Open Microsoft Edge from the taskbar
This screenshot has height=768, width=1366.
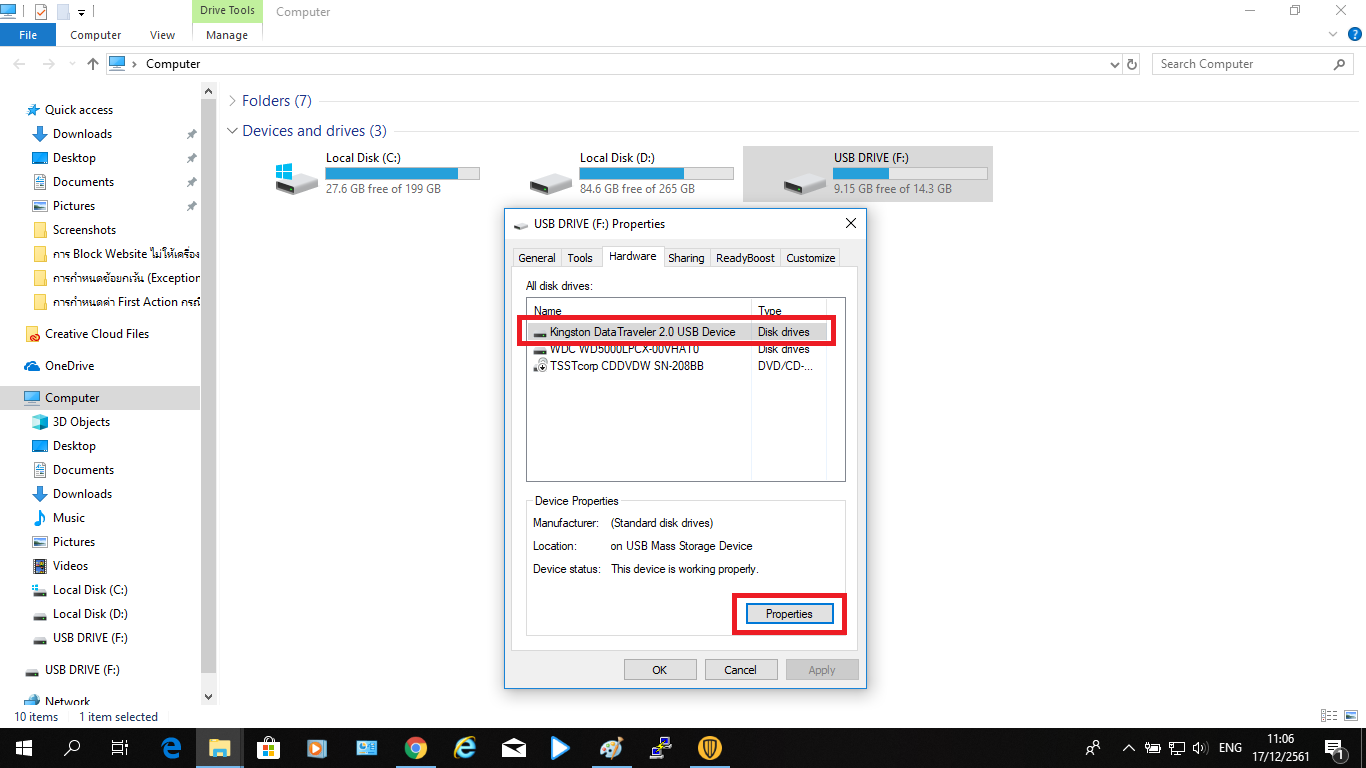(171, 748)
